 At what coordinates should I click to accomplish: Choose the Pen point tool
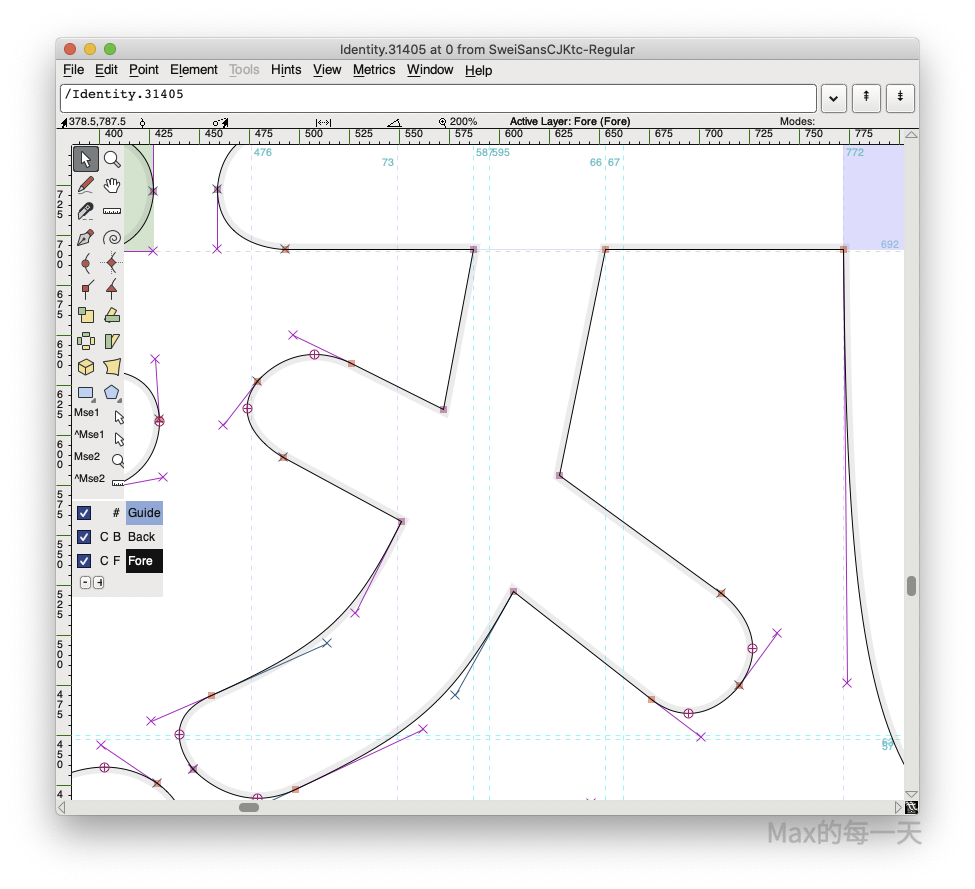tap(86, 237)
